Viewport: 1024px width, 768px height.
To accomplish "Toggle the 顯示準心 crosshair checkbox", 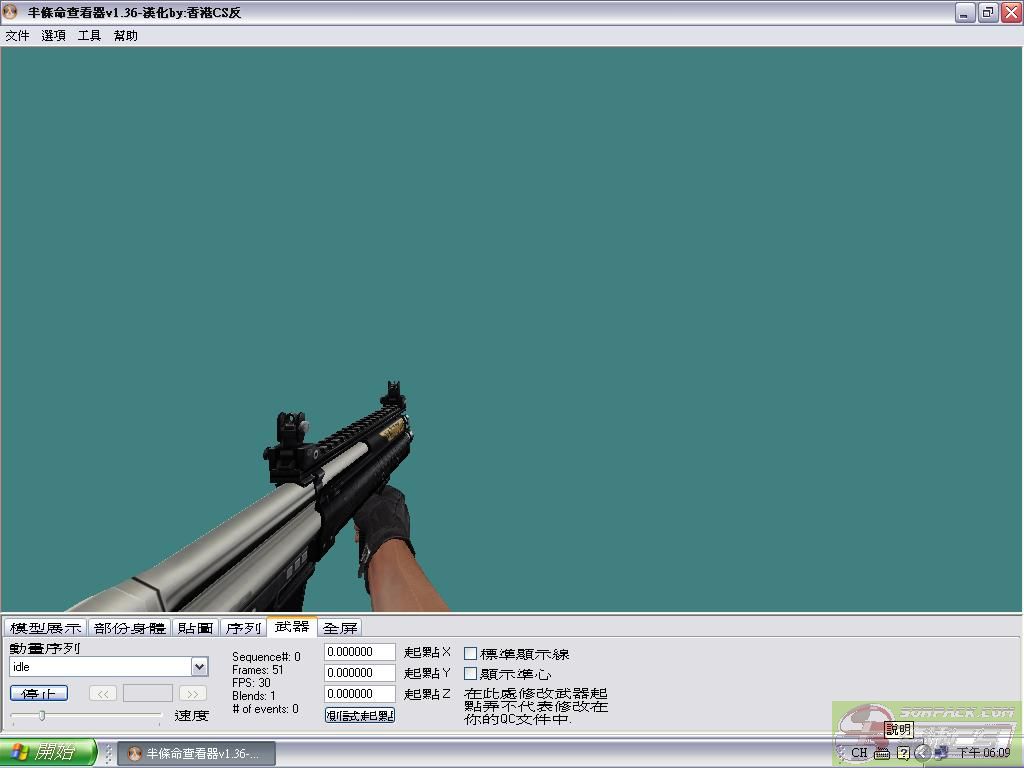I will (470, 673).
